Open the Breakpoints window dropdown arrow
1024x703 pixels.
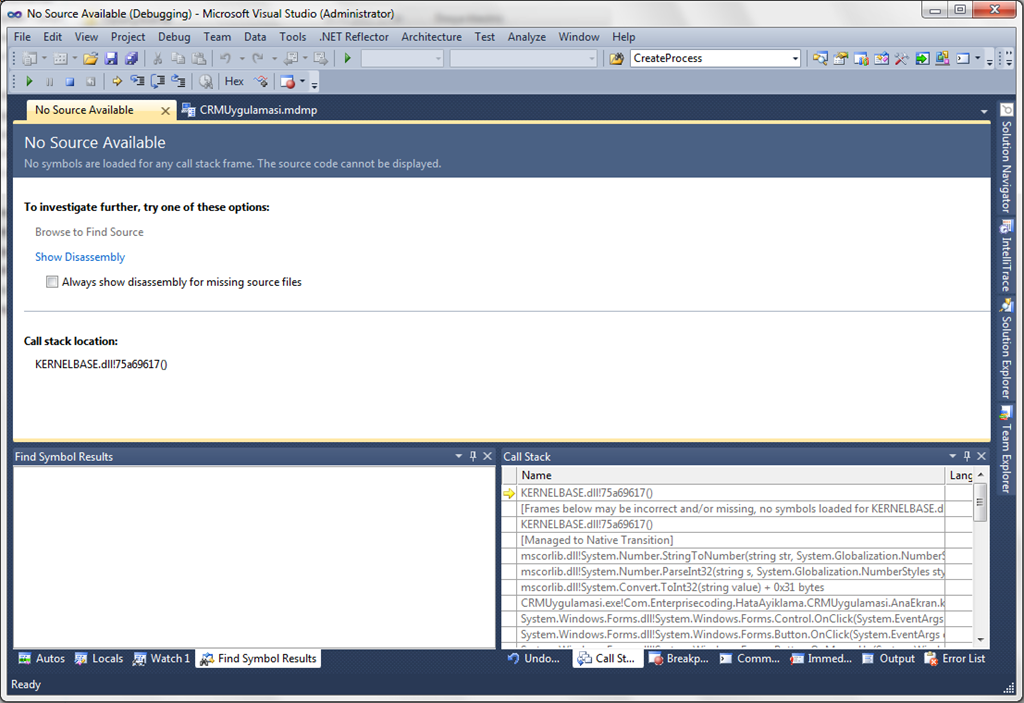[x=302, y=81]
